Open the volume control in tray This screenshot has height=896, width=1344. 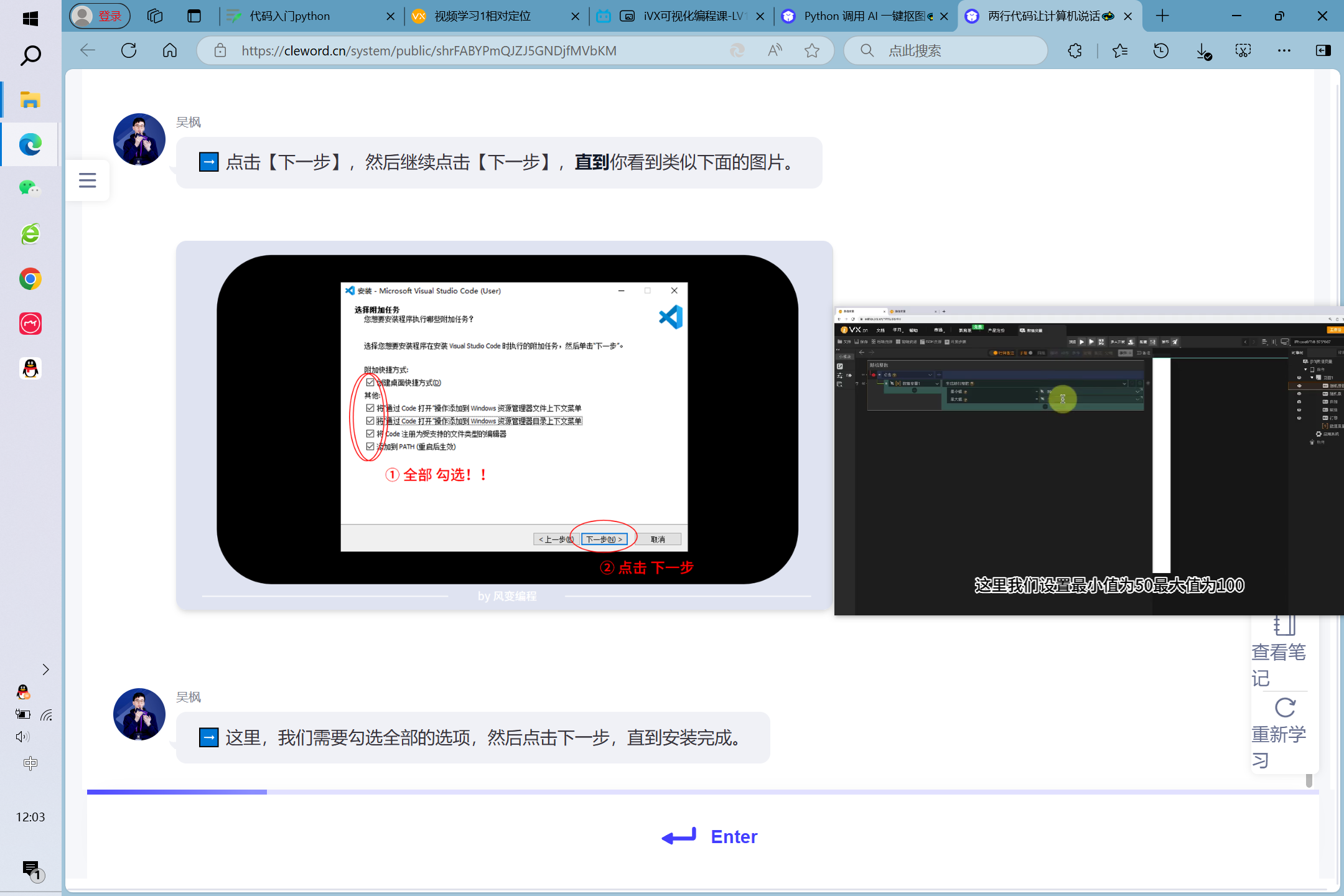point(22,737)
